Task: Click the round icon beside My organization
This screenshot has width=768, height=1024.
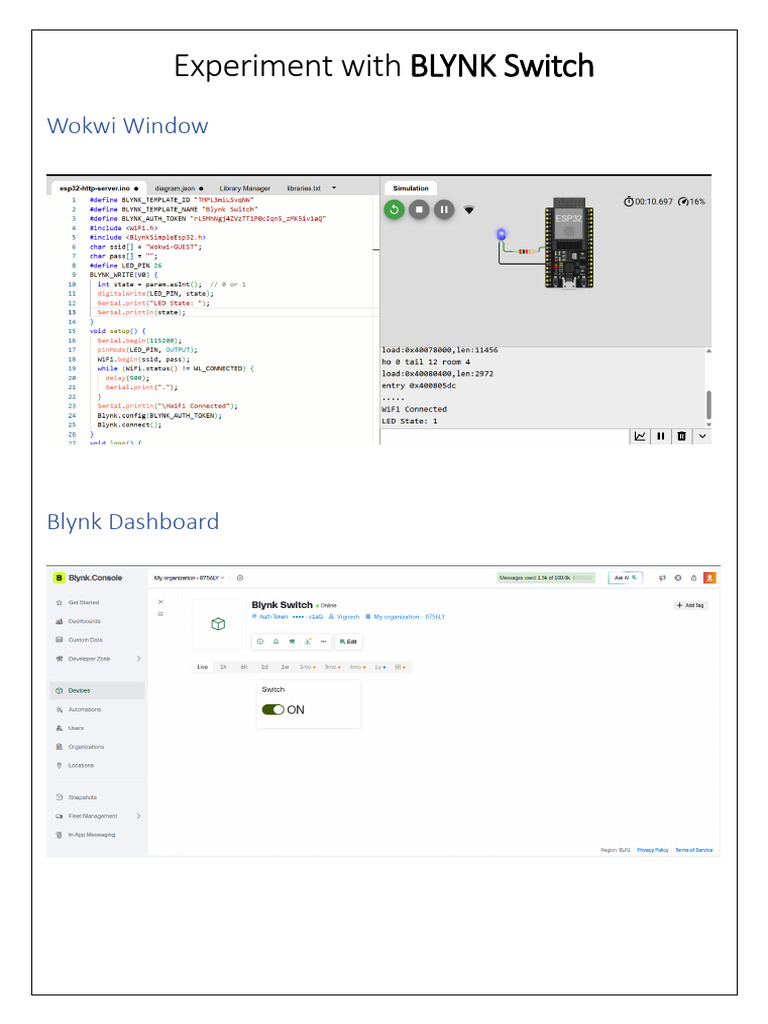Action: (240, 578)
